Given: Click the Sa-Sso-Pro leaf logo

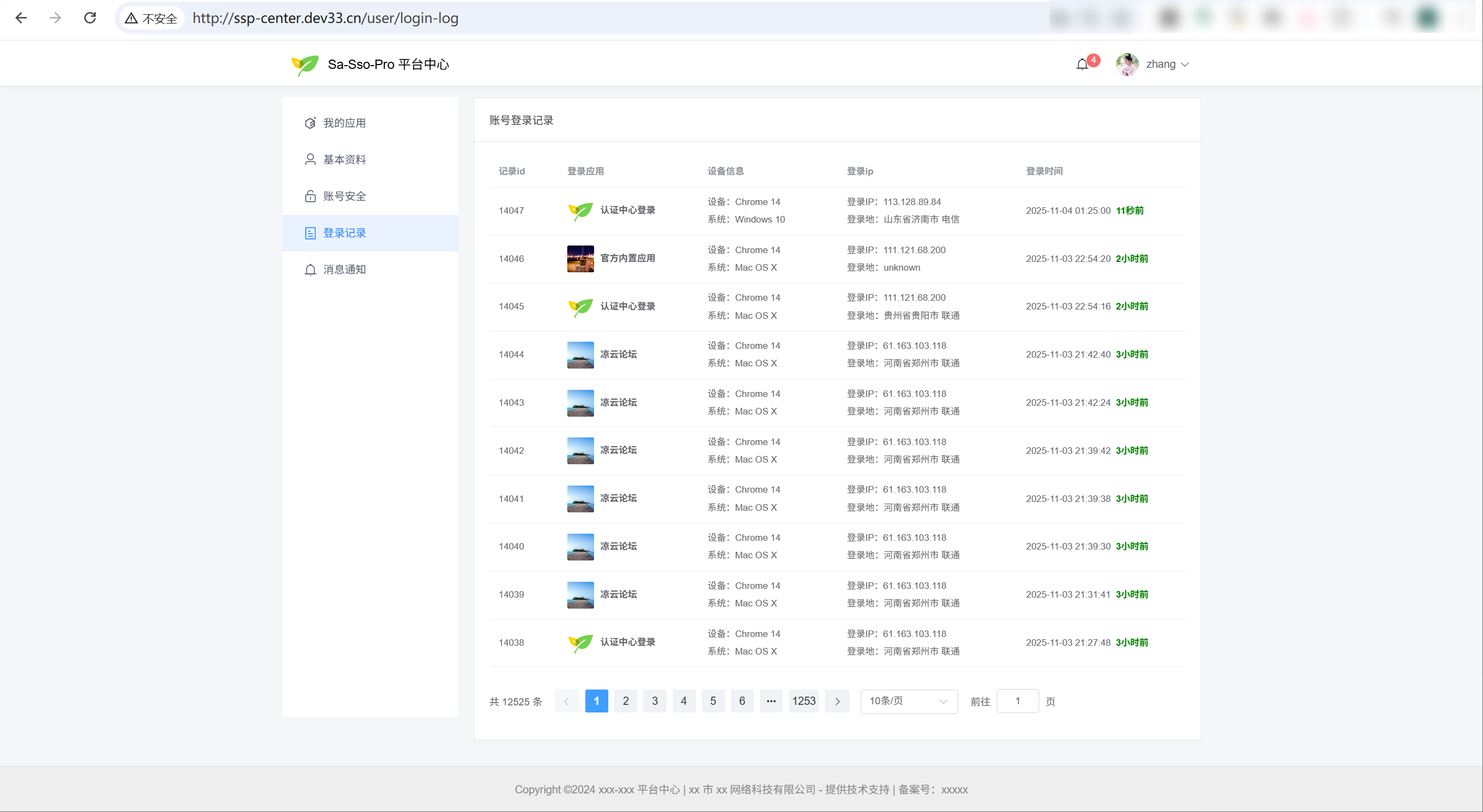Looking at the screenshot, I should point(305,65).
